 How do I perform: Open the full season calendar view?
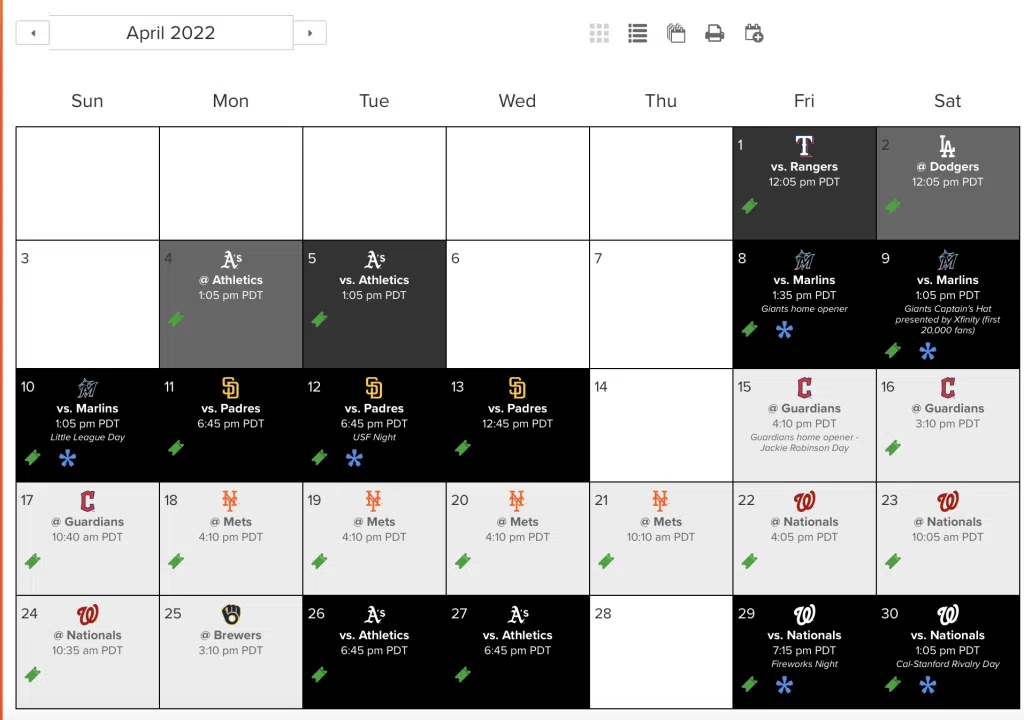tap(676, 33)
